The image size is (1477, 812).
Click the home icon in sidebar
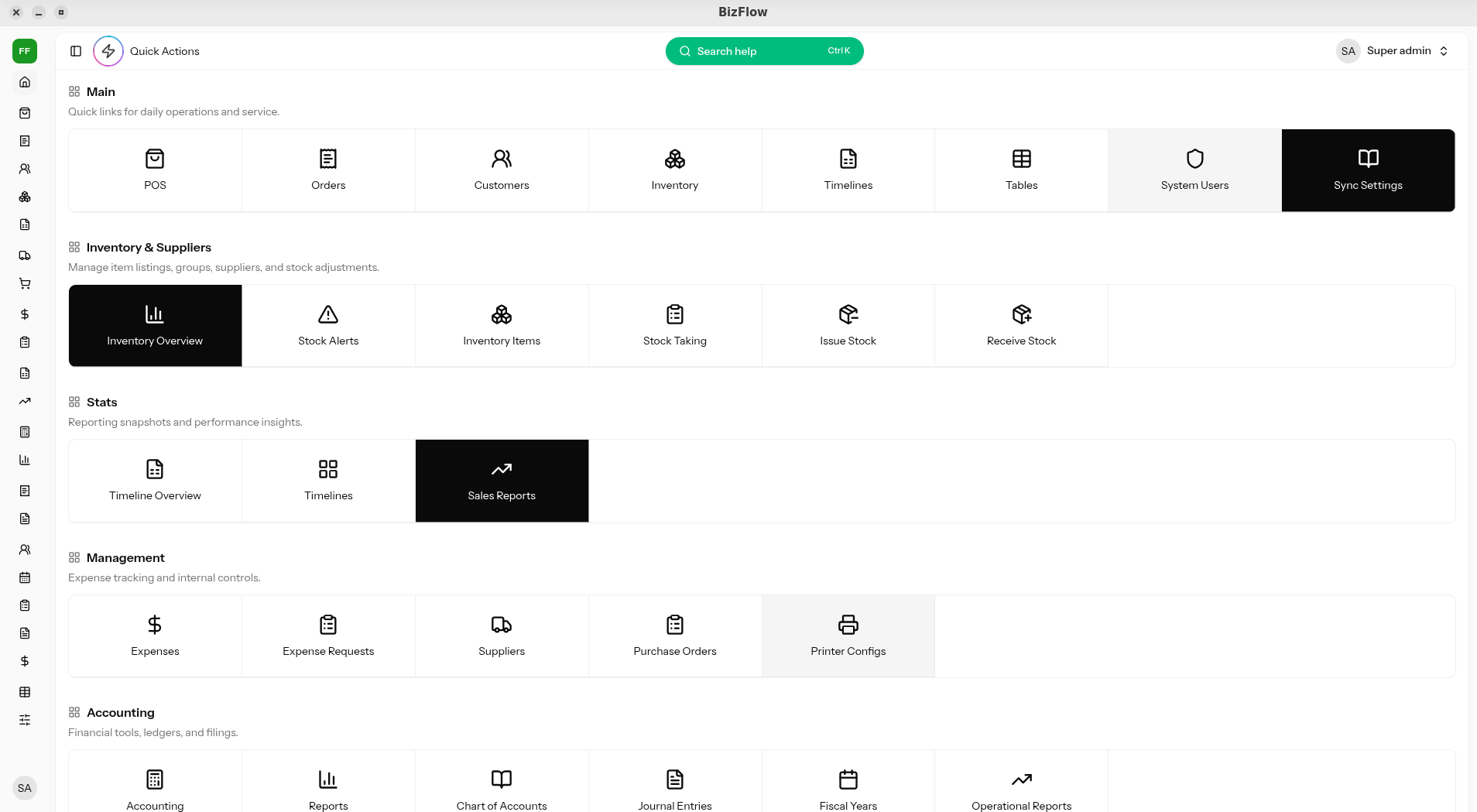coord(25,82)
